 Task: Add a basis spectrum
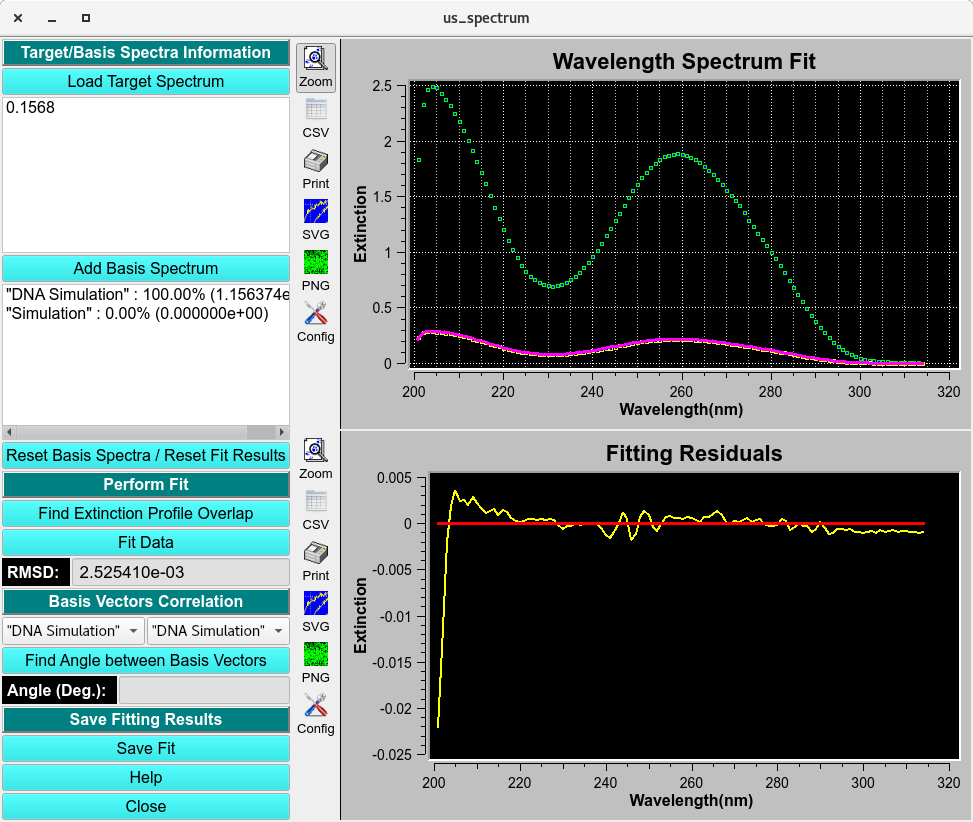(146, 268)
